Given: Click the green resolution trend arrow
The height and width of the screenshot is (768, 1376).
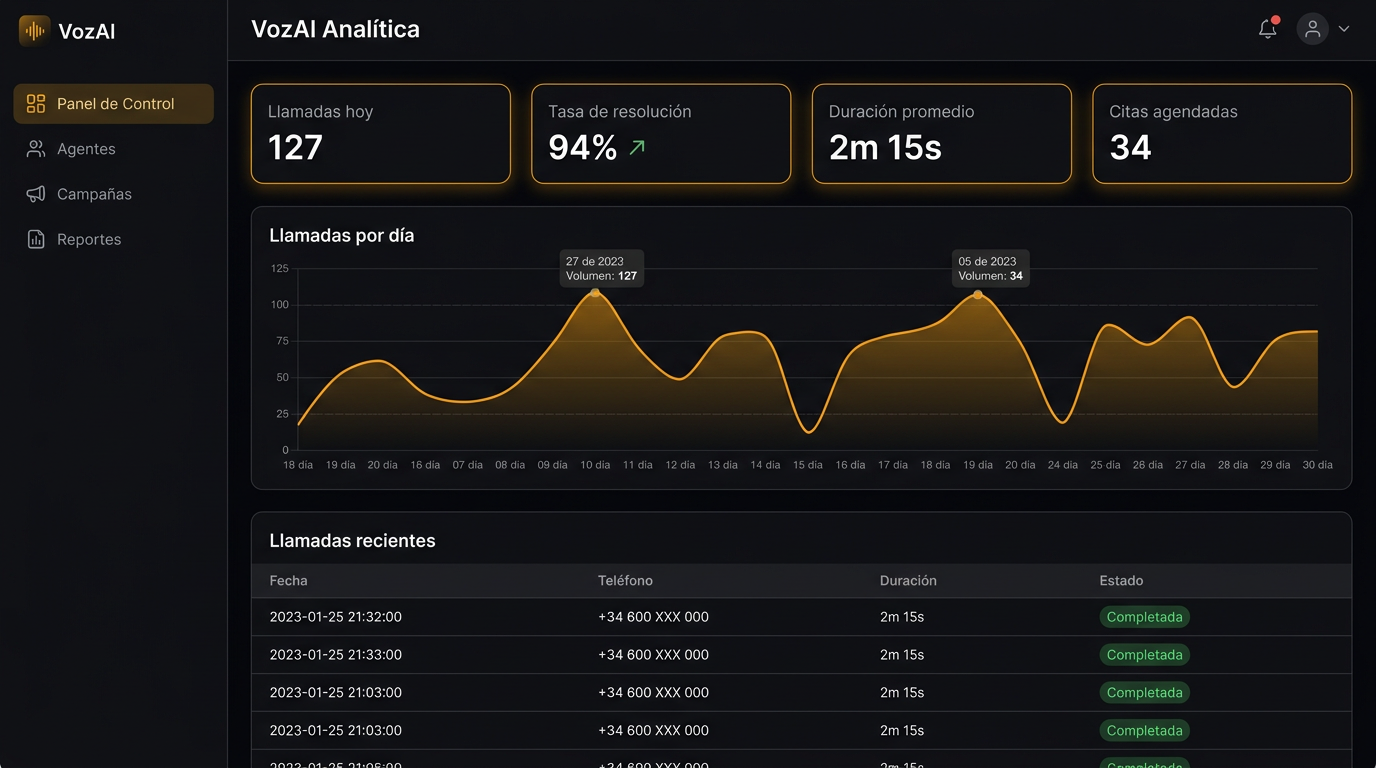Looking at the screenshot, I should pos(637,148).
